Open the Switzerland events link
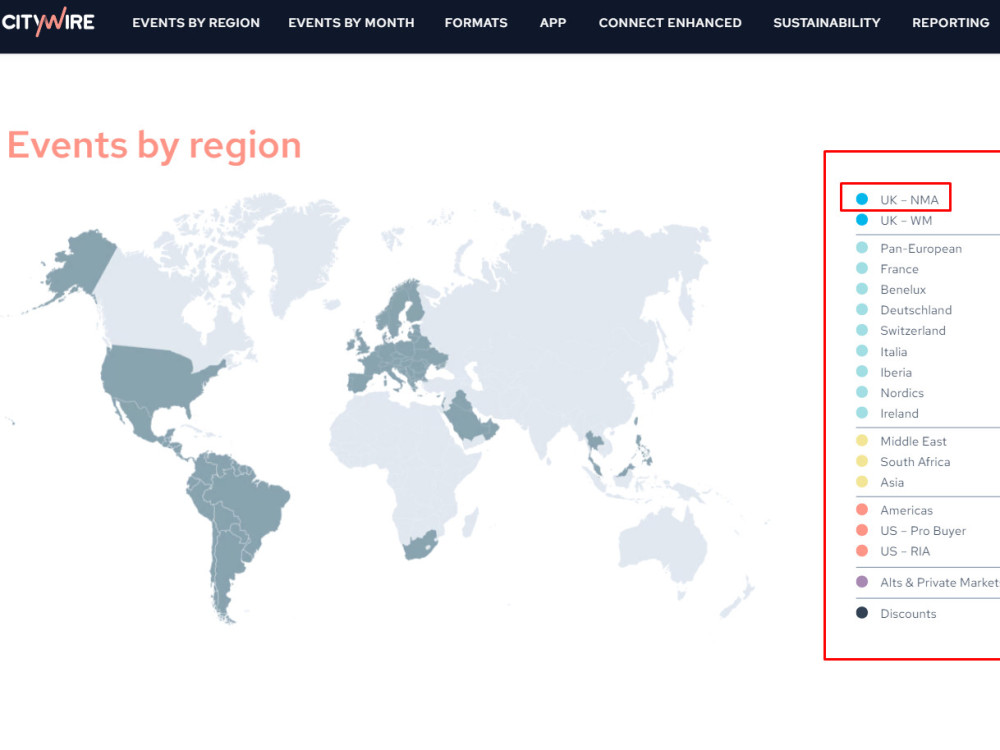The image size is (1000, 750). 913,330
